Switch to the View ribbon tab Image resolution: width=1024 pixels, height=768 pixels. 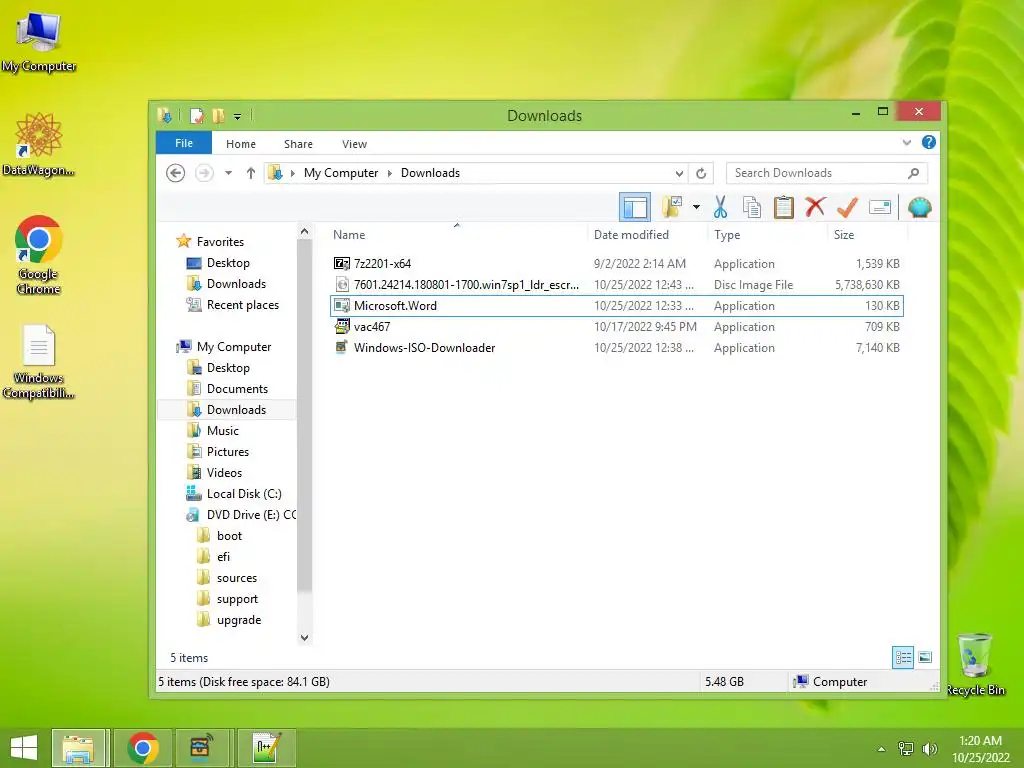354,144
